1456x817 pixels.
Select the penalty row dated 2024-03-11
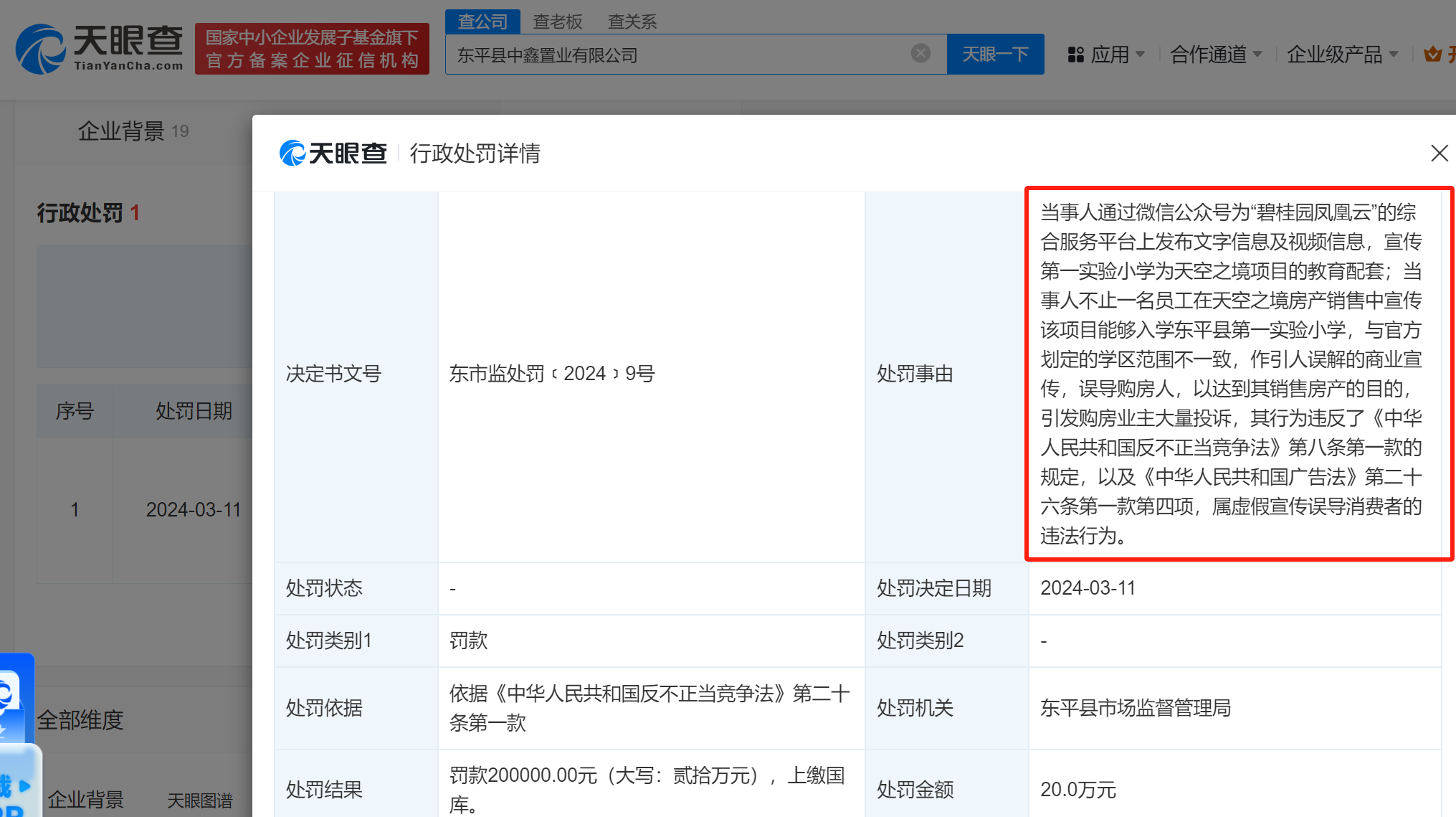194,509
